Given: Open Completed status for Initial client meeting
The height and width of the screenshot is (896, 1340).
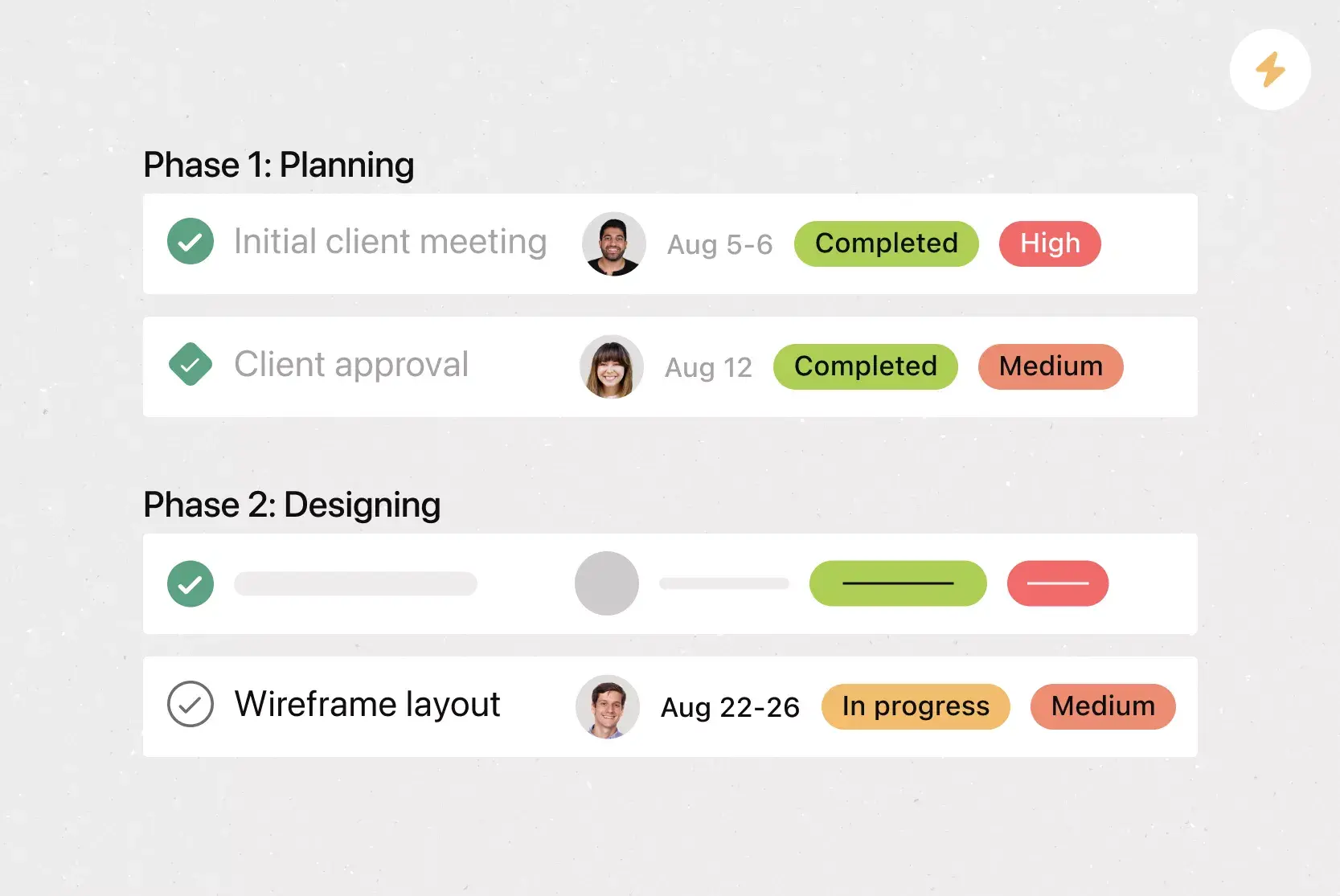Looking at the screenshot, I should coord(886,243).
